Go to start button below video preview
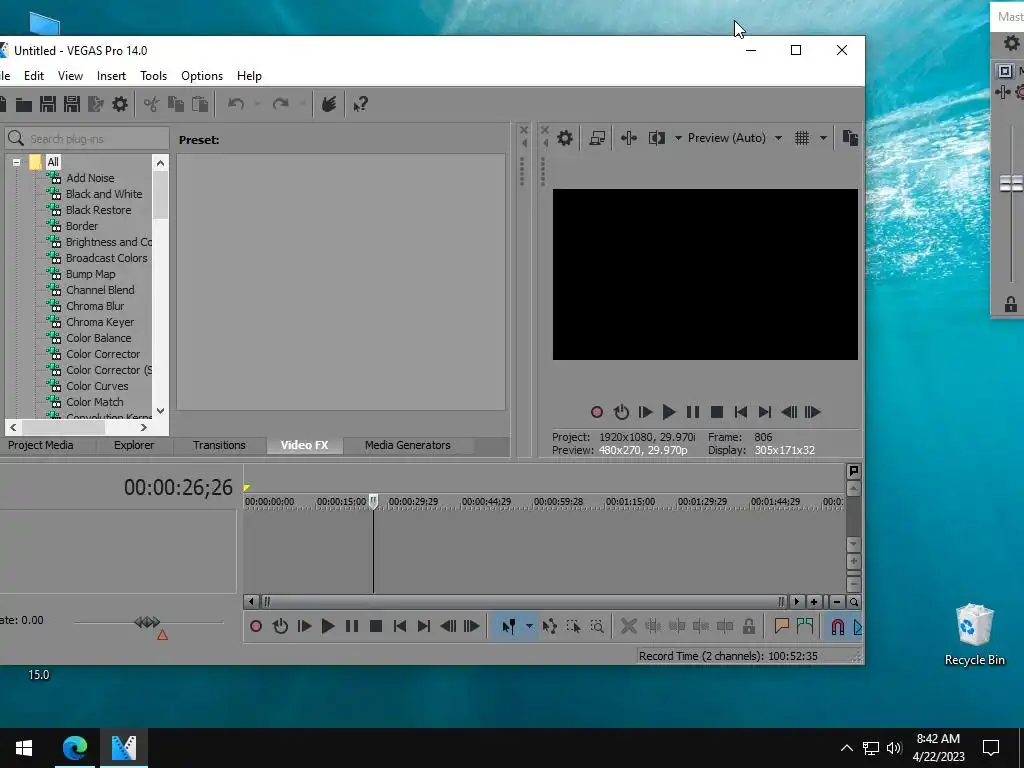Viewport: 1024px width, 768px height. pos(741,412)
